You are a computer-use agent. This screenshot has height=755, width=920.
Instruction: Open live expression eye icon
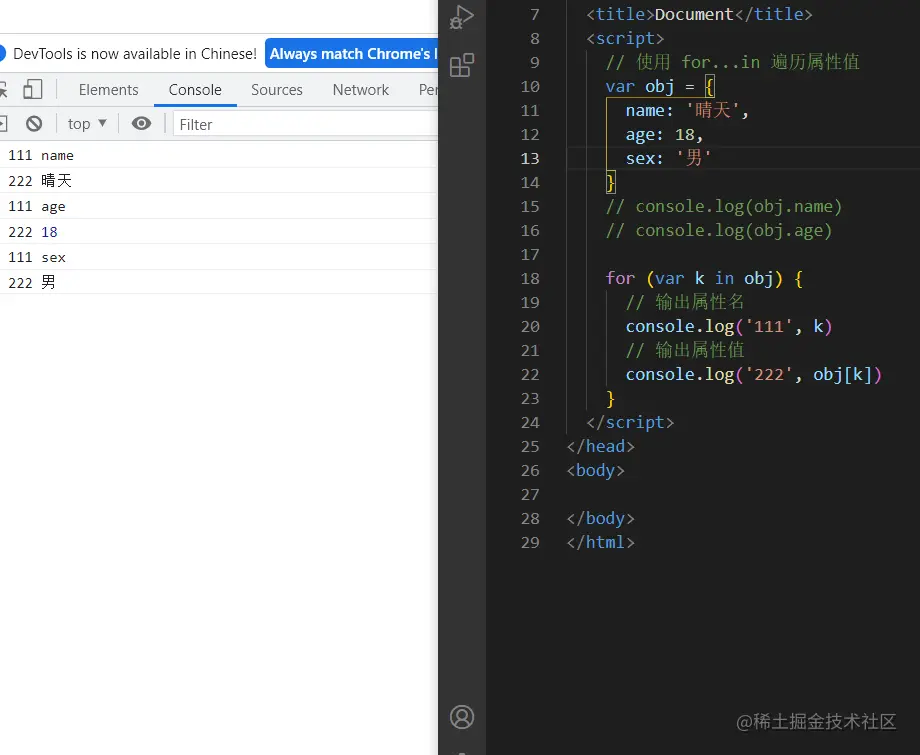pyautogui.click(x=141, y=124)
